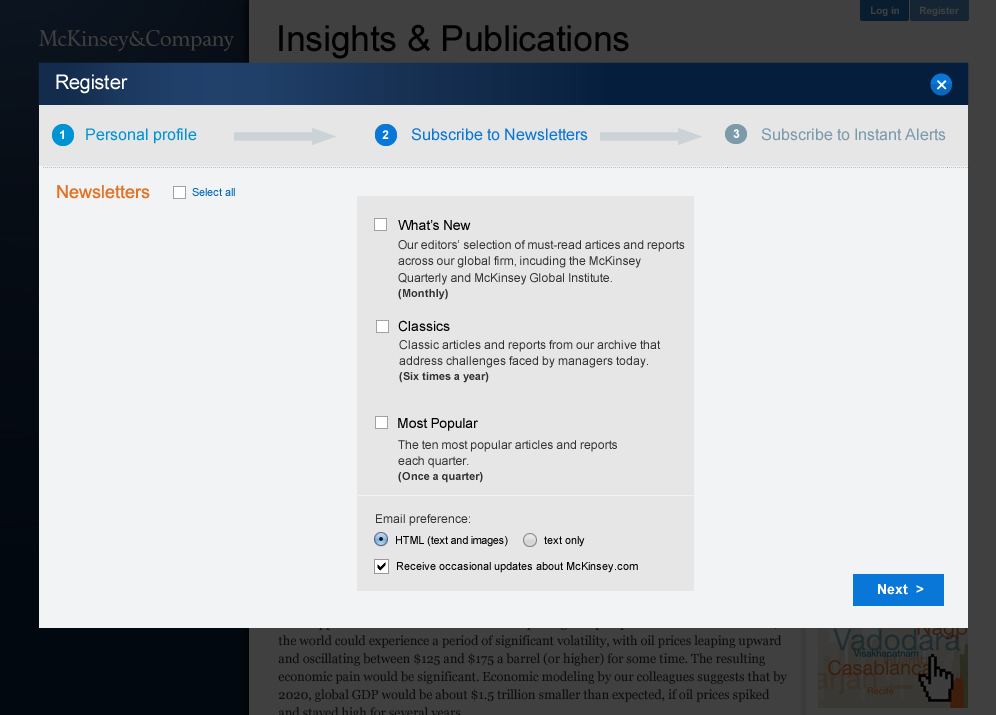Image resolution: width=996 pixels, height=715 pixels.
Task: Click the step 3 numbered circle
Action: click(736, 134)
